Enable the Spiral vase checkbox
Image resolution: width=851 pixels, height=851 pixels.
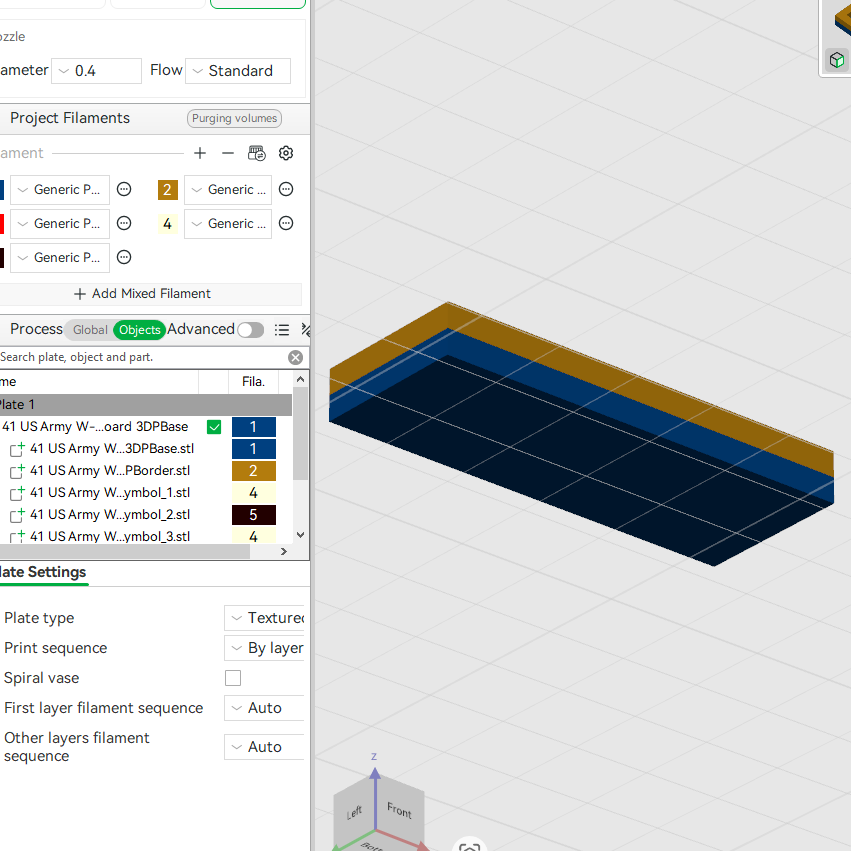[233, 678]
